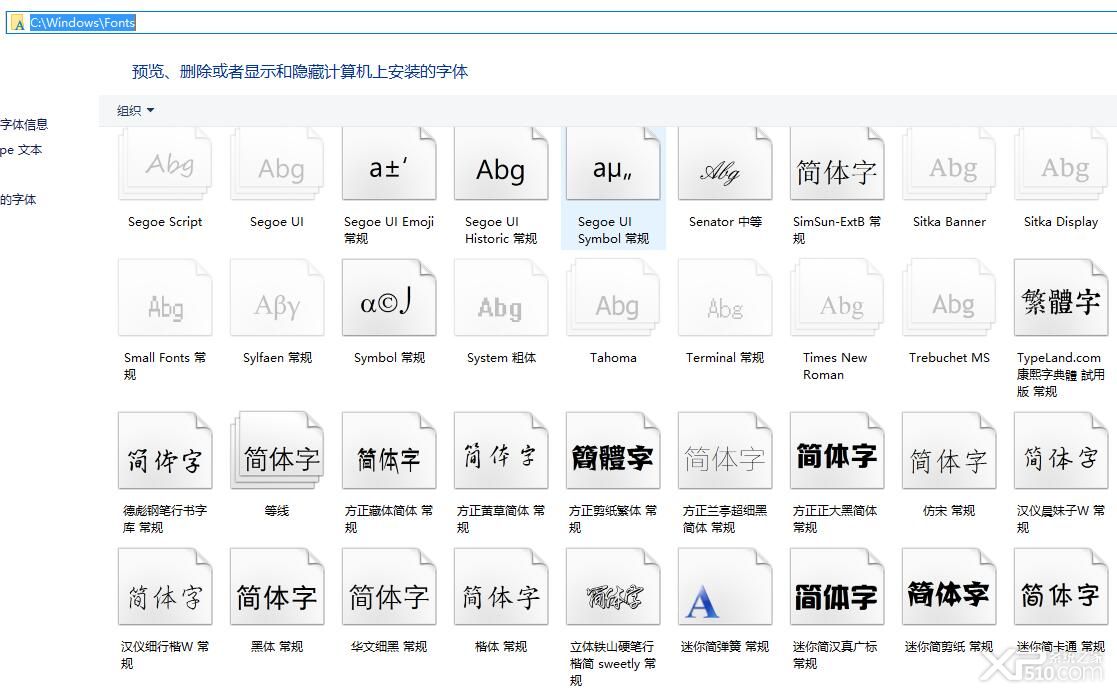Screen dimensions: 1117x695
Task: Open the Tahoma font preview
Action: point(612,297)
